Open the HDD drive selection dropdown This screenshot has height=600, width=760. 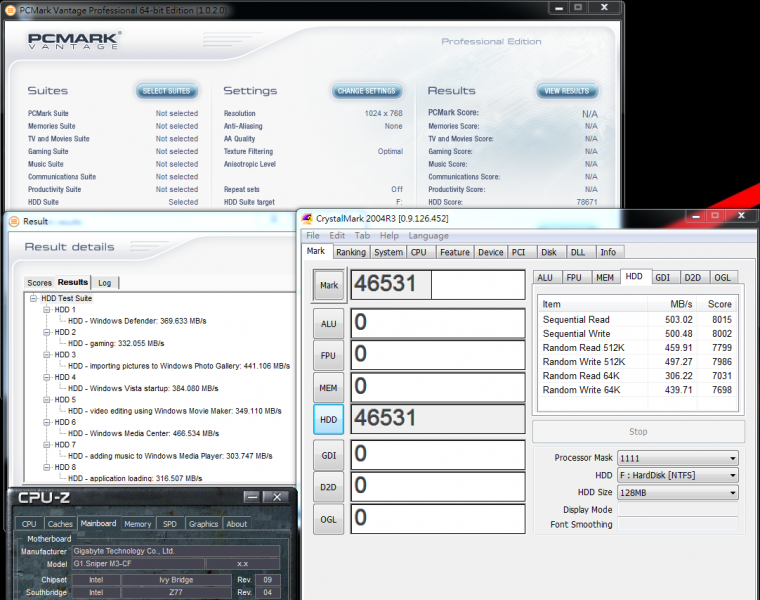733,475
